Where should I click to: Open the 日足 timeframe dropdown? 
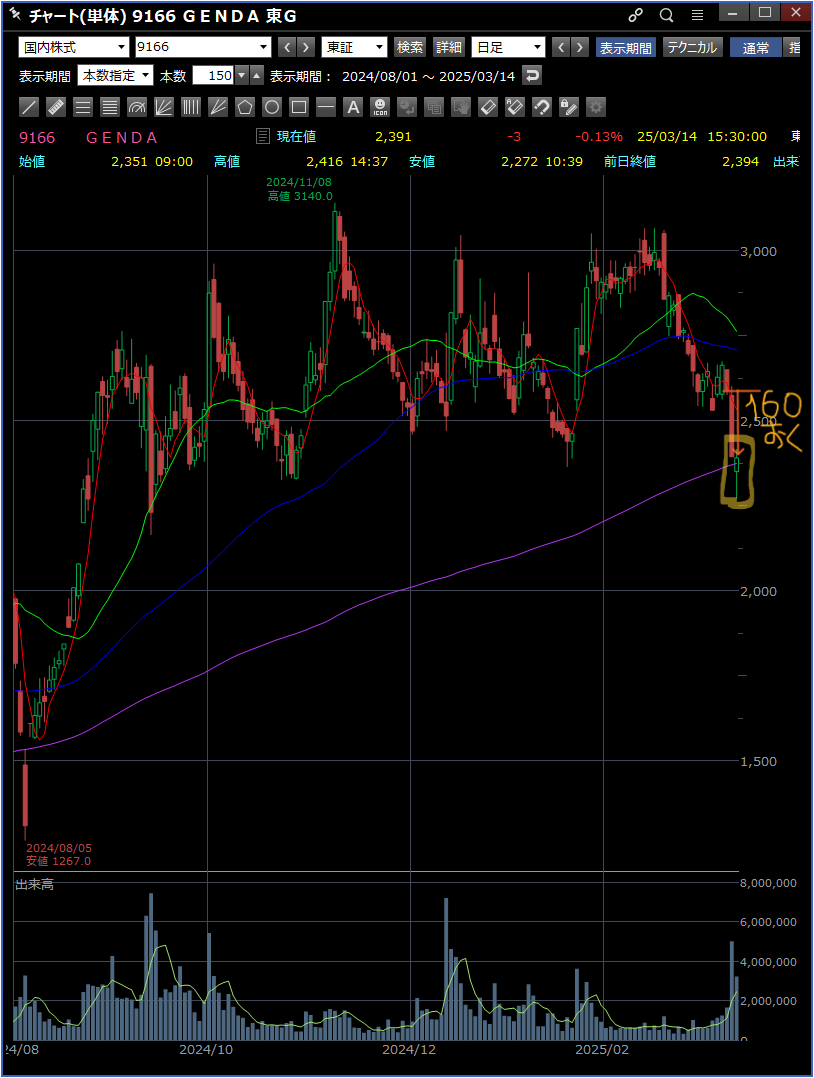point(508,47)
